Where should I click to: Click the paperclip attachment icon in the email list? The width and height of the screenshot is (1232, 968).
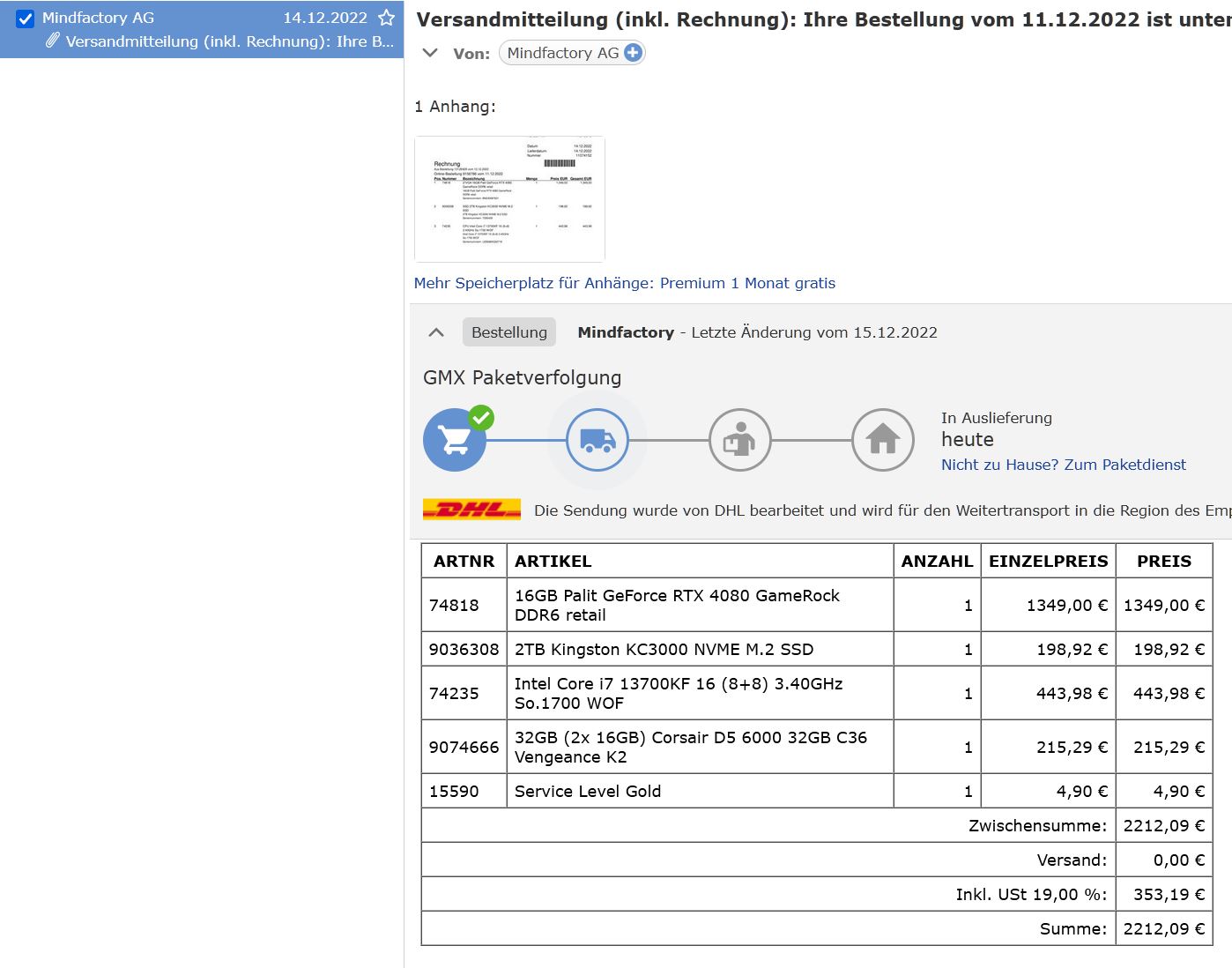[53, 41]
